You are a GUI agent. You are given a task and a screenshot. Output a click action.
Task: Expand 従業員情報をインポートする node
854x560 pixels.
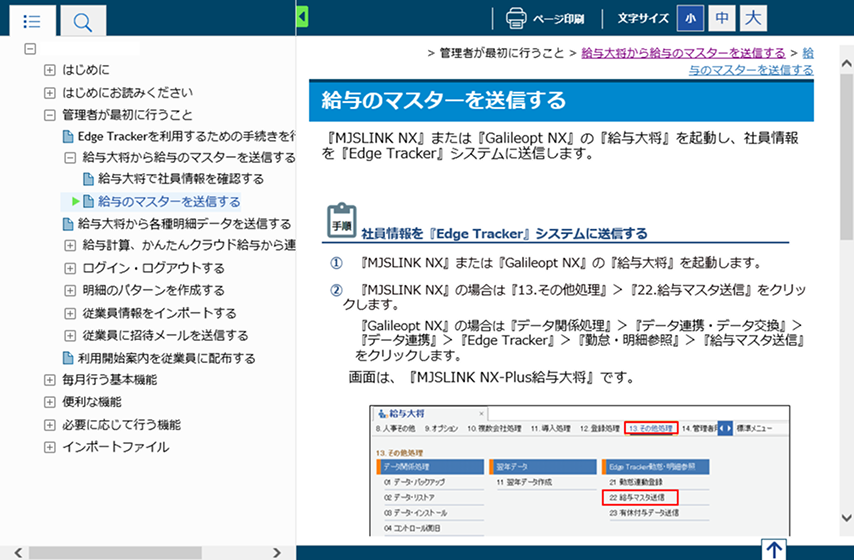(70, 313)
